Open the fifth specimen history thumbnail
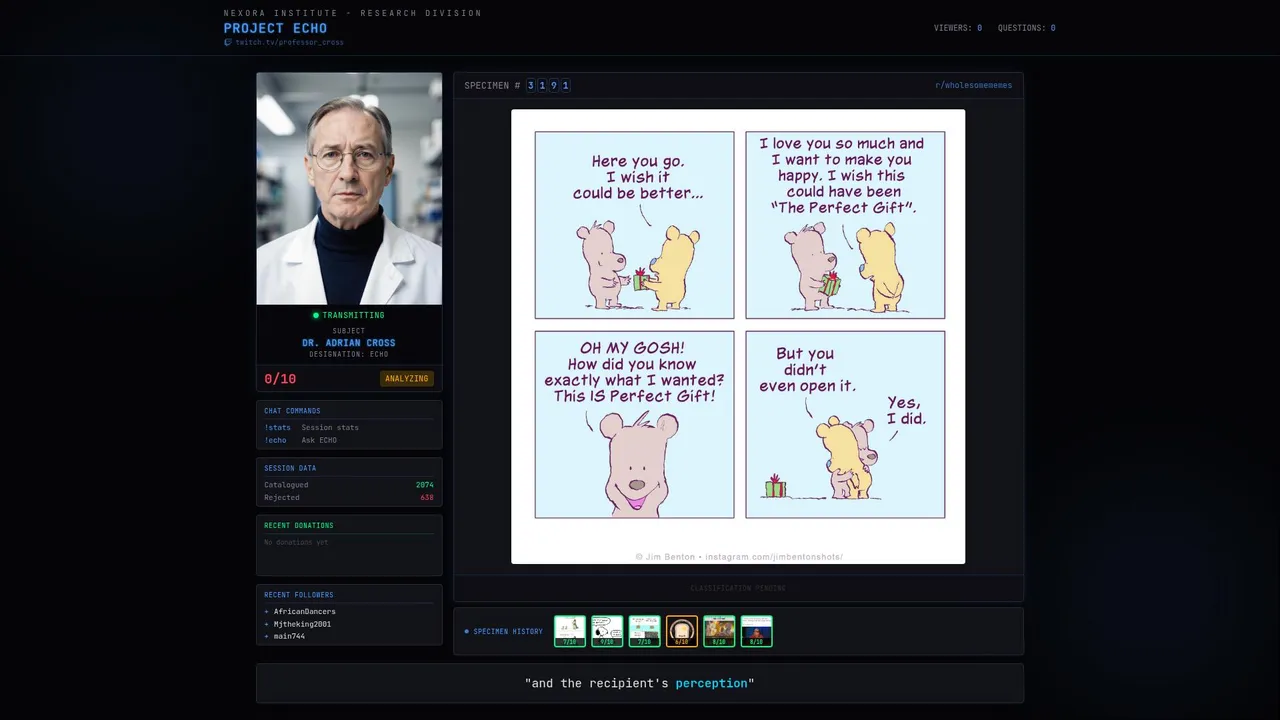Image resolution: width=1280 pixels, height=720 pixels. (719, 631)
